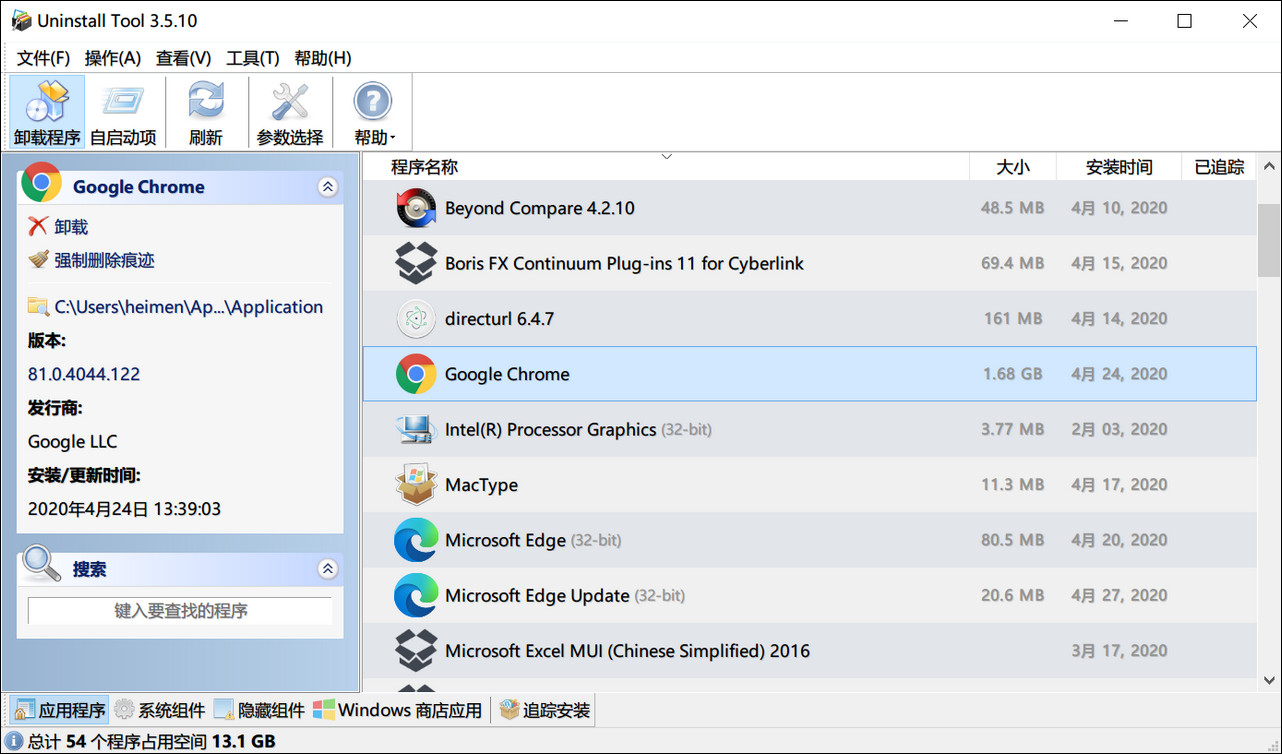Screen dimensions: 1282x754
Task: Click the Microsoft Excel MUI icon
Action: tap(416, 651)
